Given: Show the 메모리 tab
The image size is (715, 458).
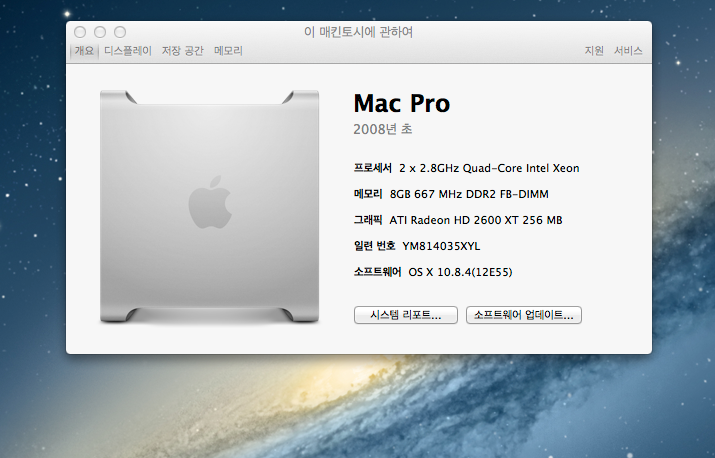Looking at the screenshot, I should pyautogui.click(x=228, y=51).
